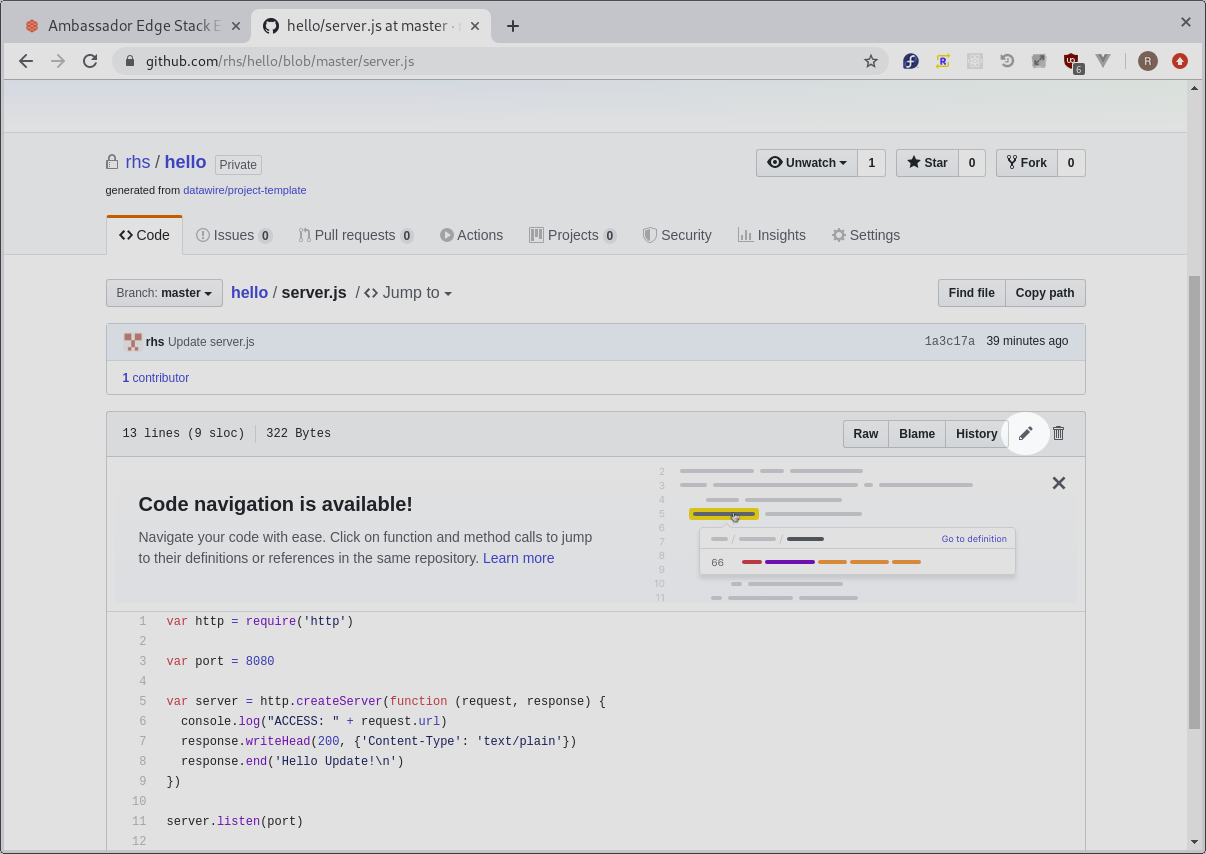This screenshot has height=854, width=1206.
Task: Reload the page
Action: [90, 61]
